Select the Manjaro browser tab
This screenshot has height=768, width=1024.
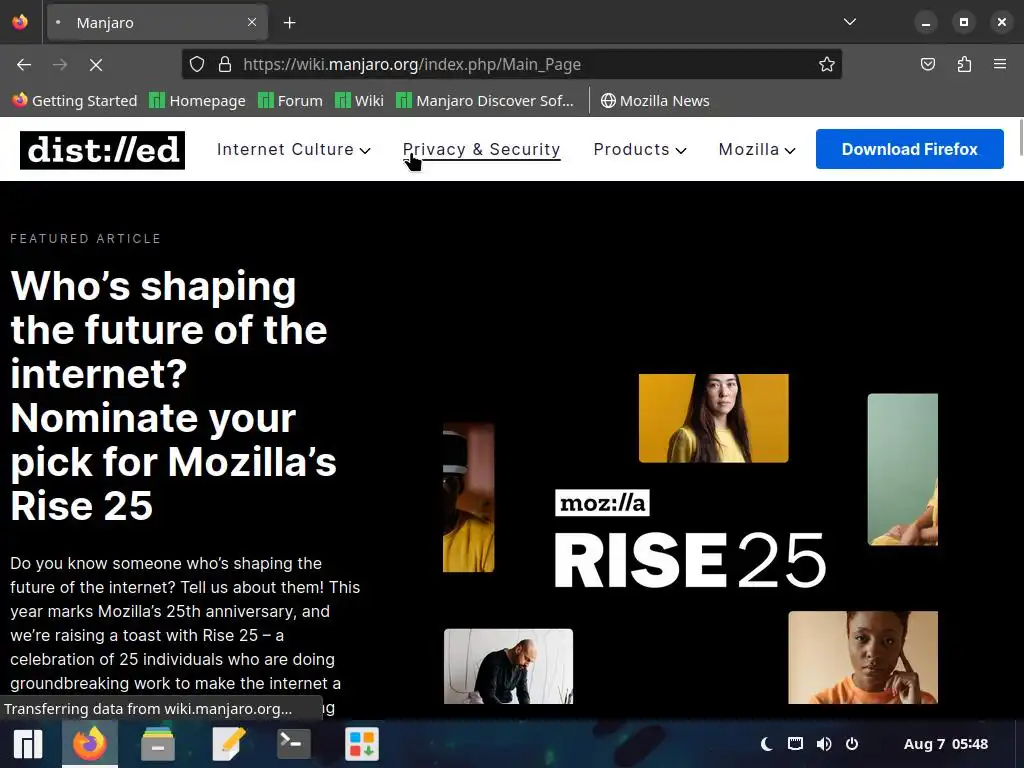click(157, 23)
